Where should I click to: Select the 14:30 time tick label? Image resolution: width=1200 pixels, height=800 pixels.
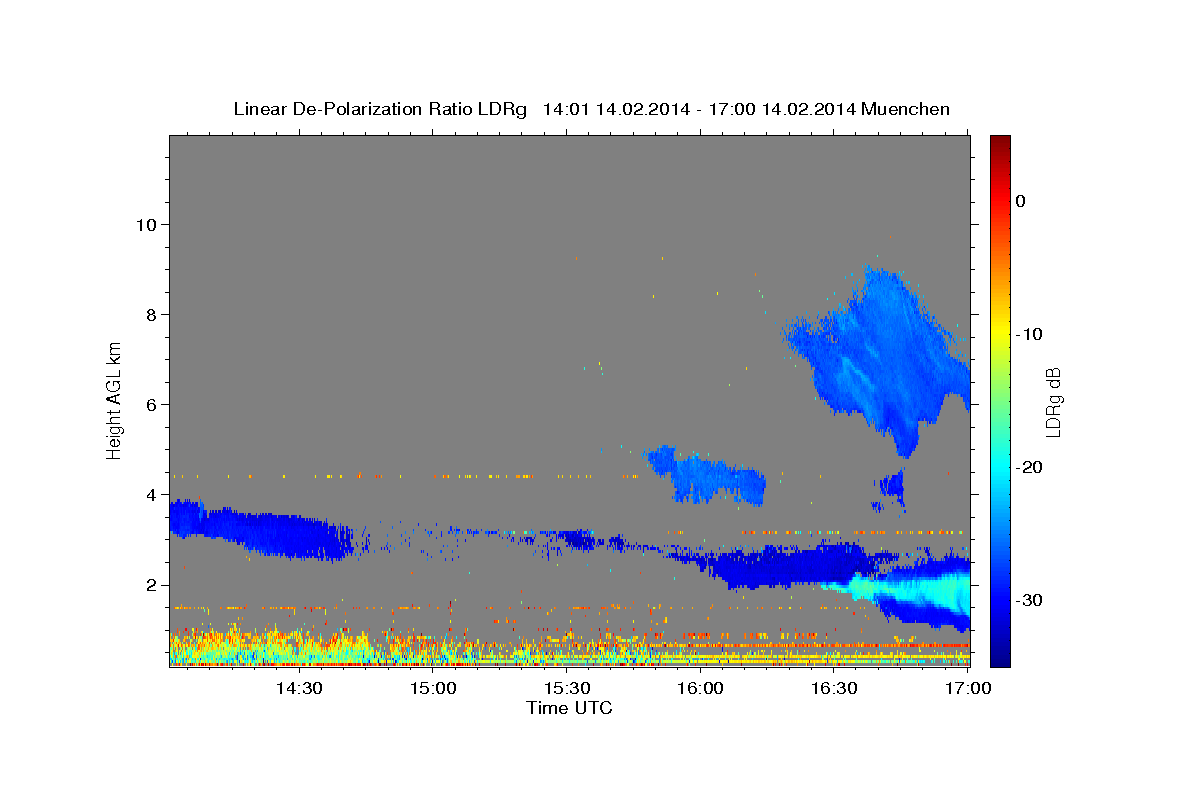click(x=298, y=689)
